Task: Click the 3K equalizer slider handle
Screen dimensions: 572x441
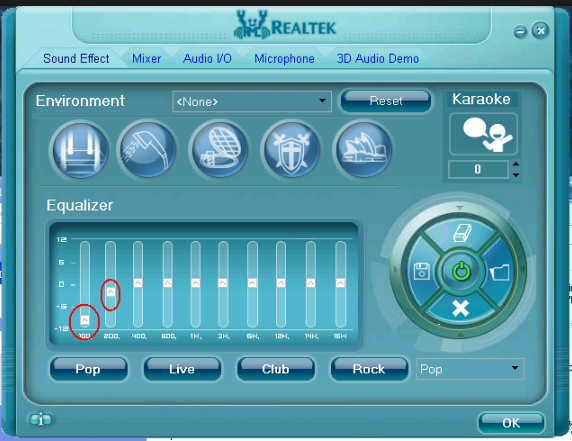Action: pos(223,283)
